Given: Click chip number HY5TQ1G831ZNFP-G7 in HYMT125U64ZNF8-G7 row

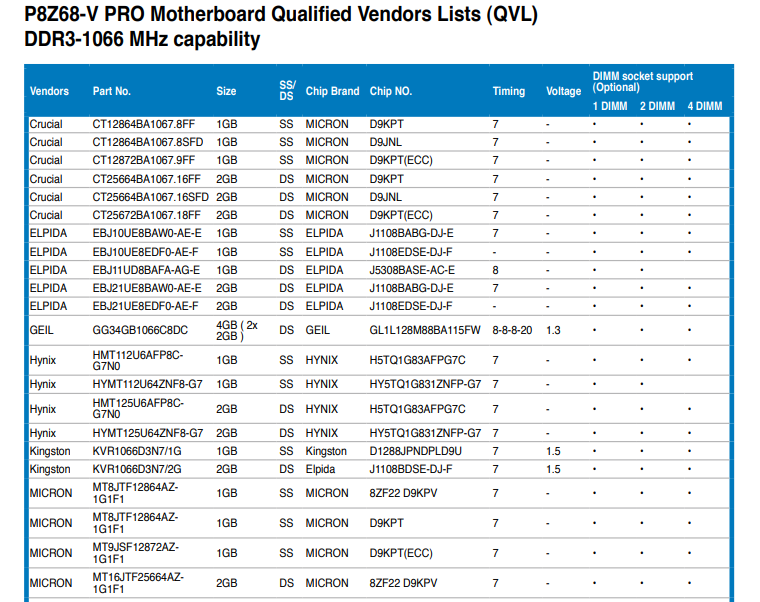Looking at the screenshot, I should [425, 433].
